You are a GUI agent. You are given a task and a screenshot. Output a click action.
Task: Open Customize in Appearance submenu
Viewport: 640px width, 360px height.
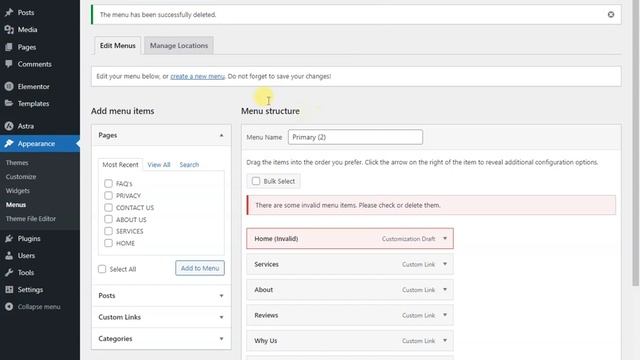pyautogui.click(x=21, y=176)
